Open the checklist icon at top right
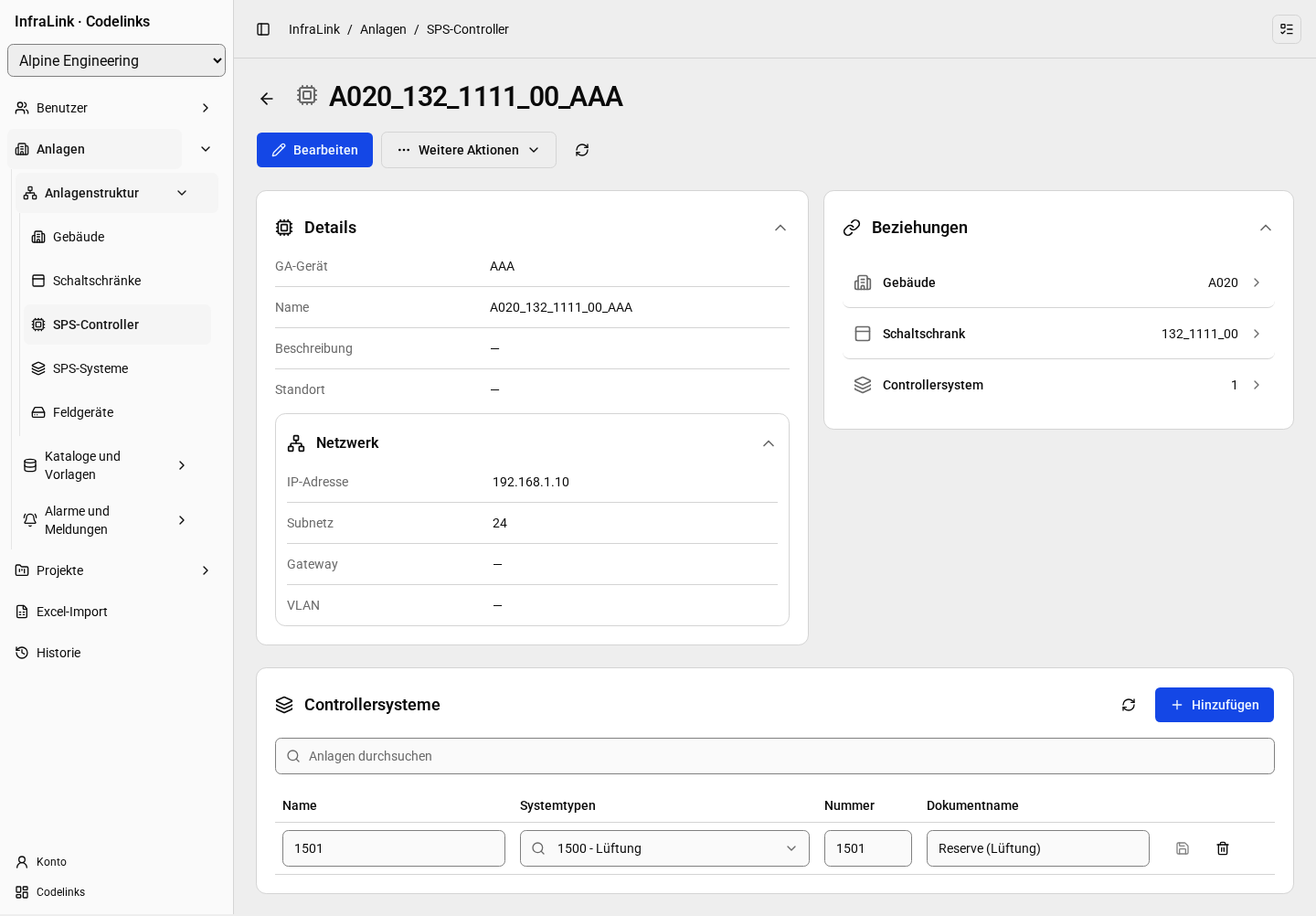The image size is (1316, 916). [1287, 29]
